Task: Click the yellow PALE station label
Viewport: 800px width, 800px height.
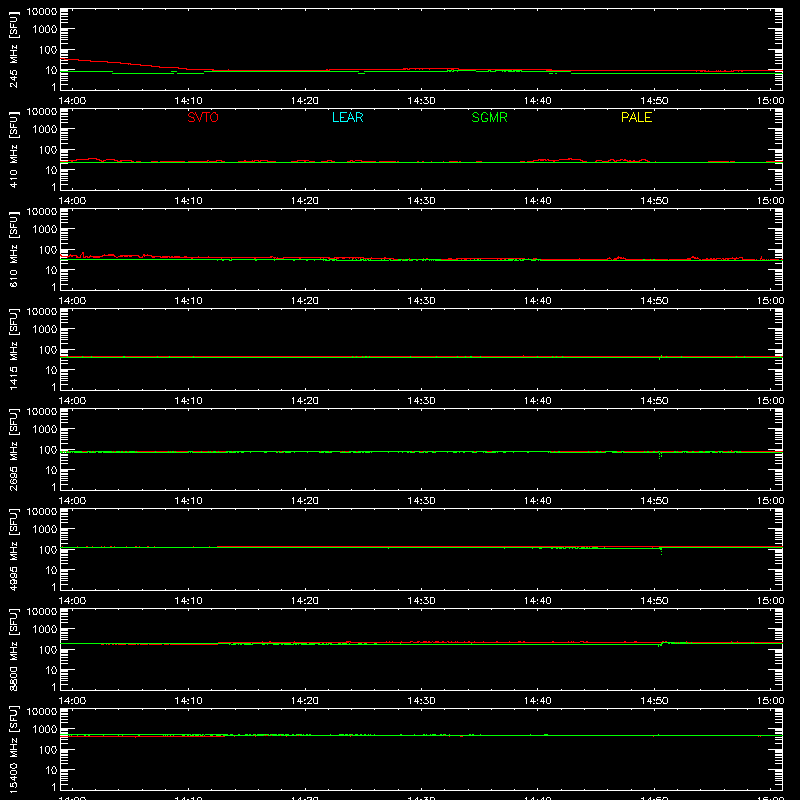Action: [x=636, y=117]
